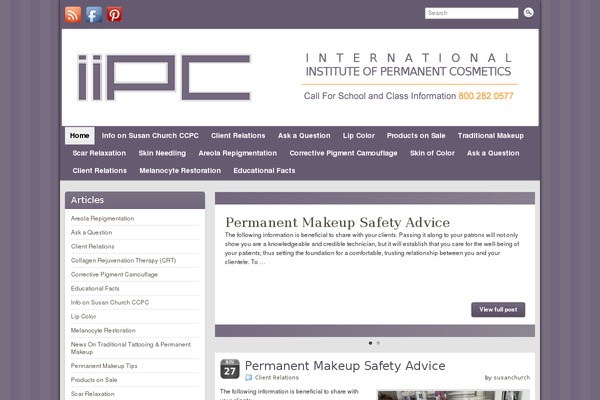Open Melanocyte Restoration in navigation menu
The width and height of the screenshot is (600, 400).
tap(180, 171)
